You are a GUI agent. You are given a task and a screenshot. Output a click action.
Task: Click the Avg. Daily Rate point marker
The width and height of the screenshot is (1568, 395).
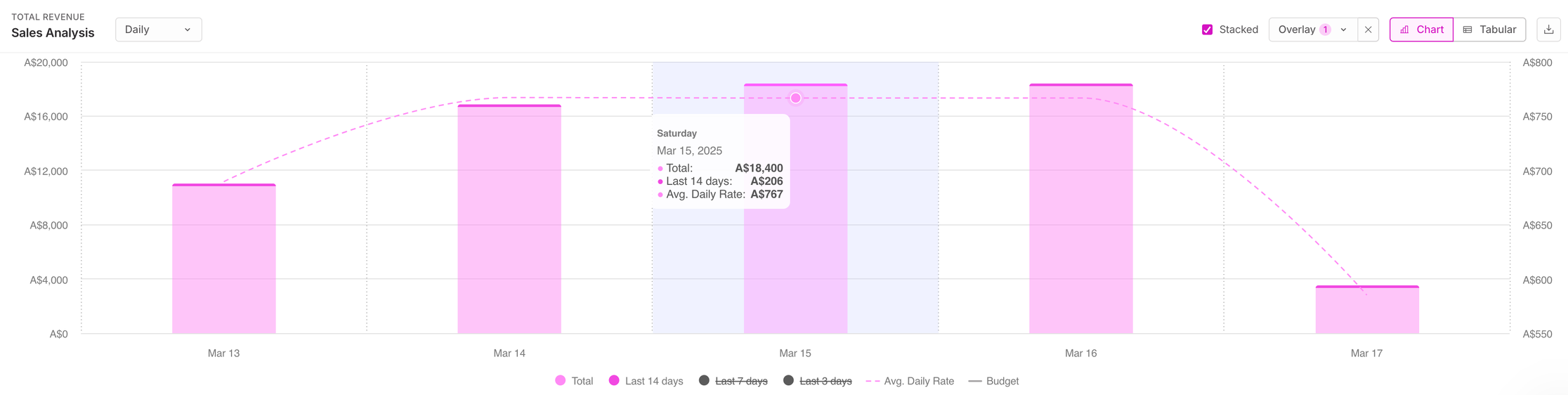coord(795,98)
